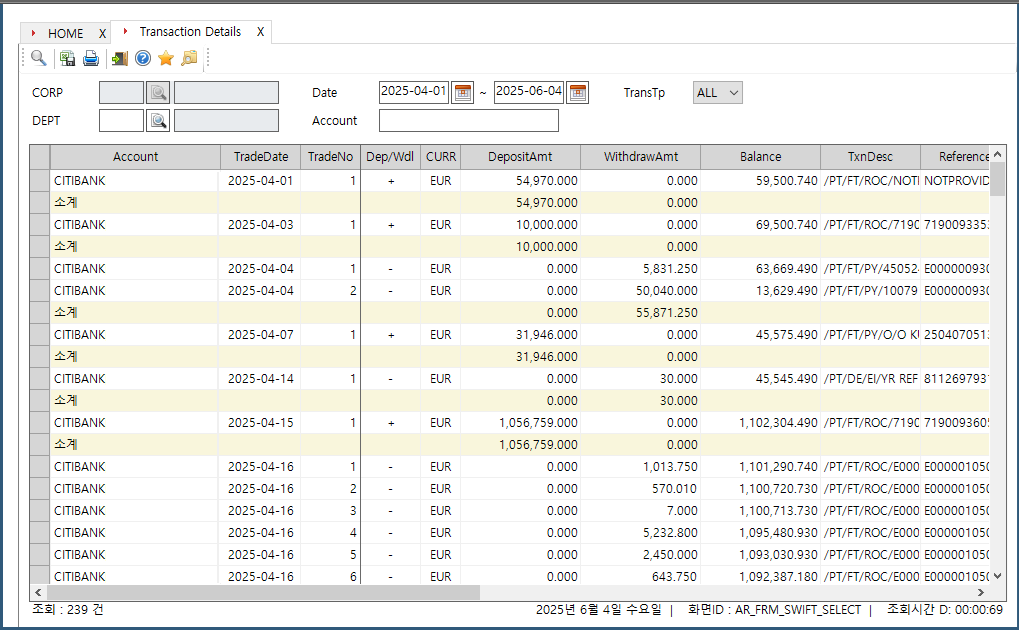Select deposit amount 54,970.000 on 2025-04-01 row
Screen dimensions: 1019x630
coord(520,181)
